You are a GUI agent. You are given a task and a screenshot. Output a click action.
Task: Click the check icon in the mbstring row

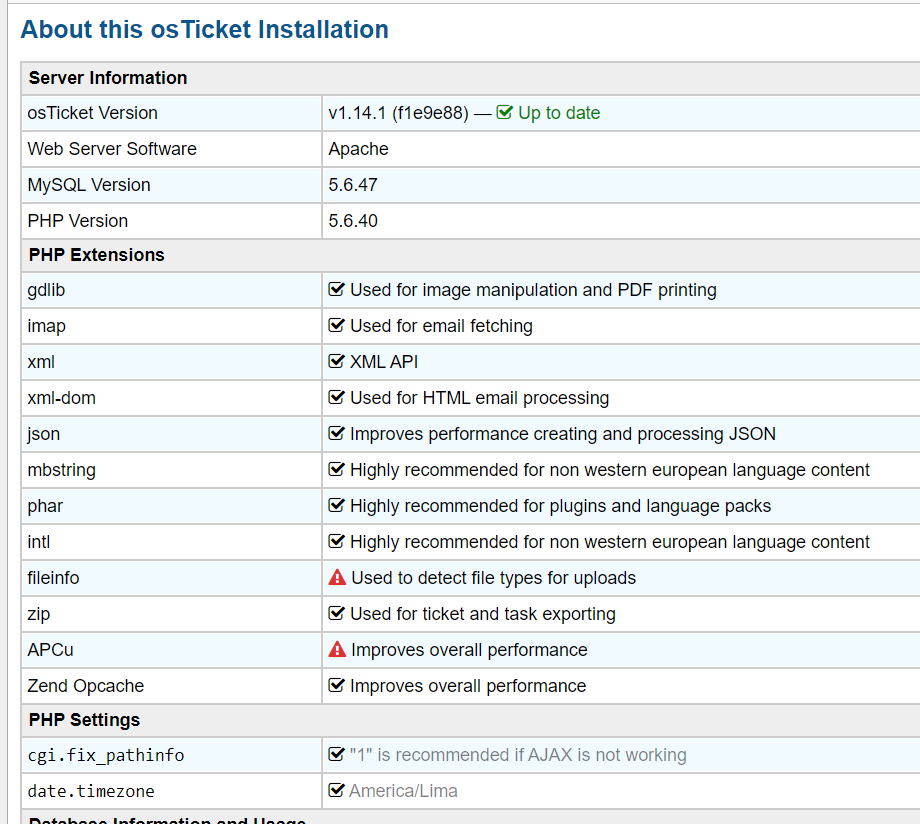(336, 469)
